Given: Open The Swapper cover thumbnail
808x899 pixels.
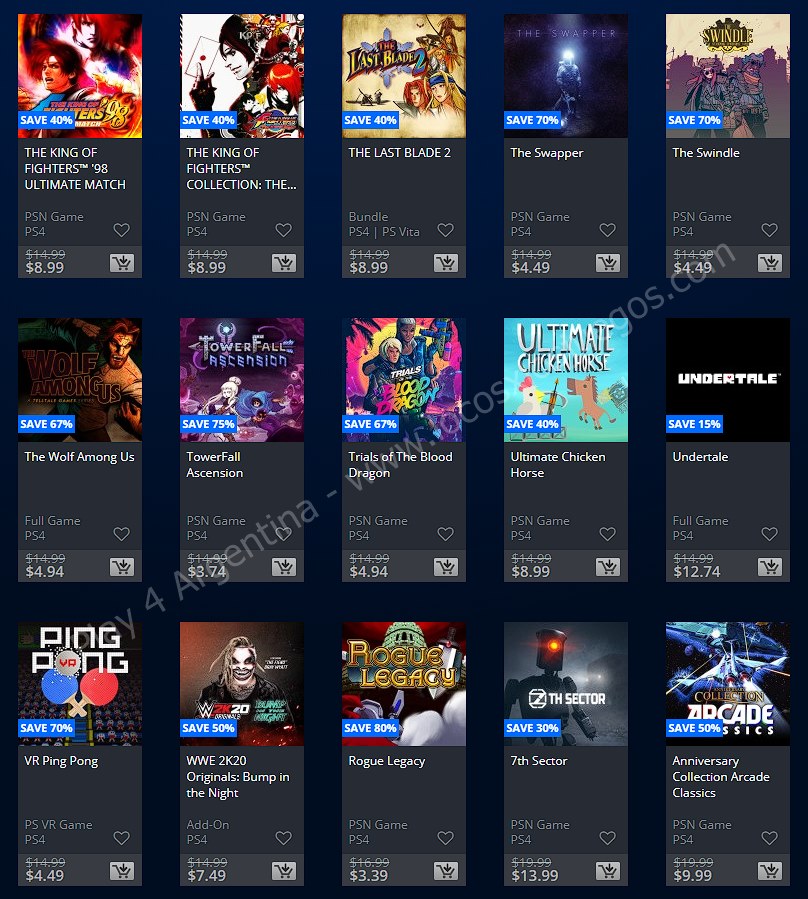Looking at the screenshot, I should [566, 76].
